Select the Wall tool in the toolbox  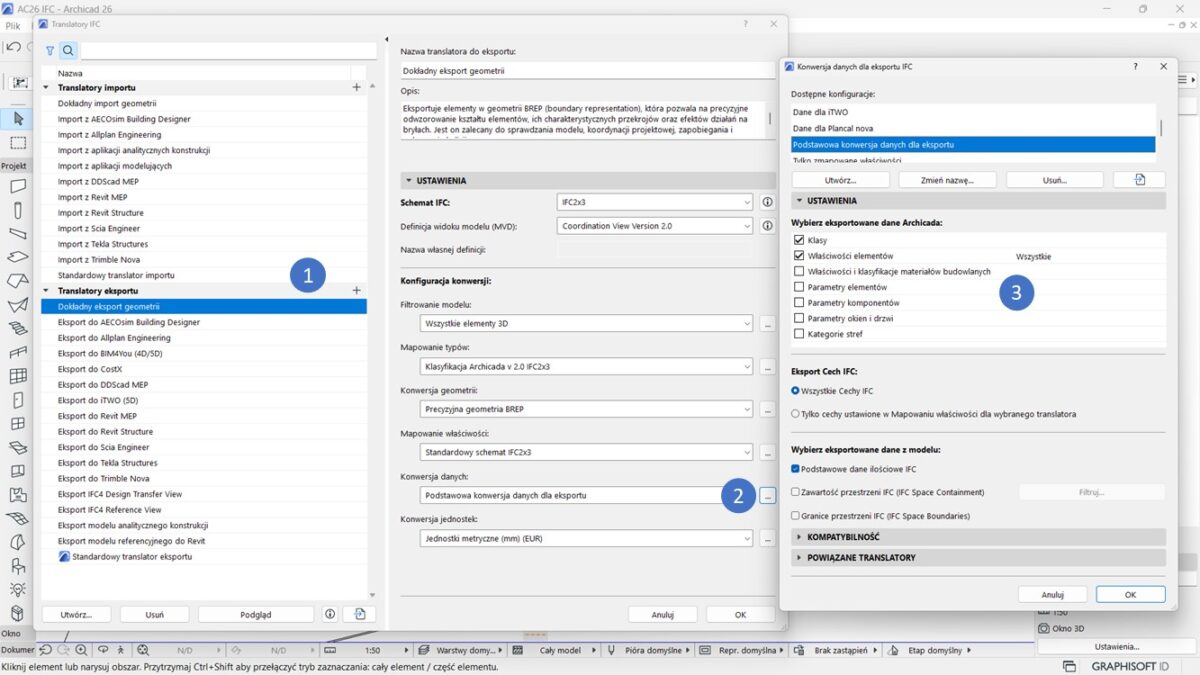[x=18, y=187]
